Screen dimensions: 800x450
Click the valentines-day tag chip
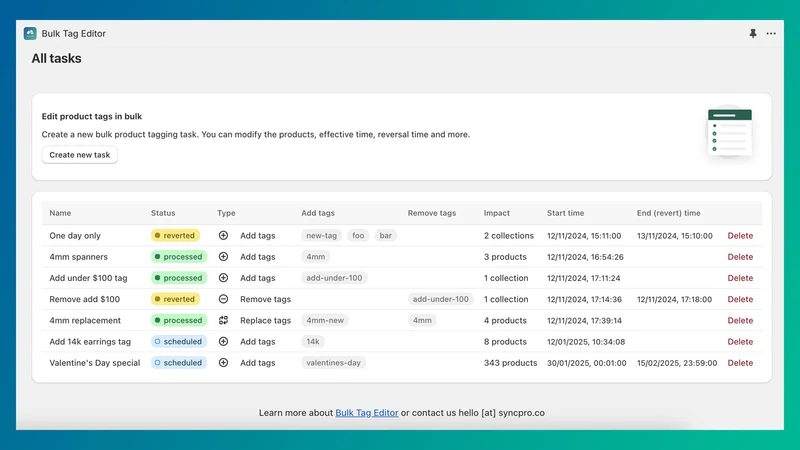pos(333,363)
